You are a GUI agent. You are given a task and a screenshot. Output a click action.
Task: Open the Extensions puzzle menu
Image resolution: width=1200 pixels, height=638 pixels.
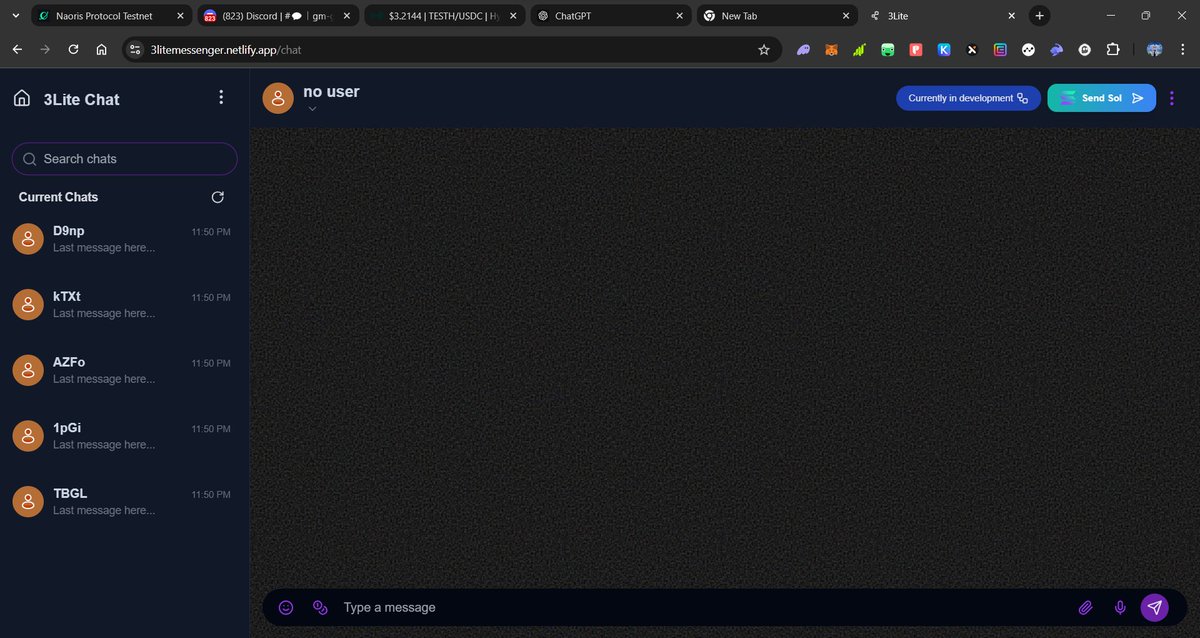click(x=1113, y=50)
